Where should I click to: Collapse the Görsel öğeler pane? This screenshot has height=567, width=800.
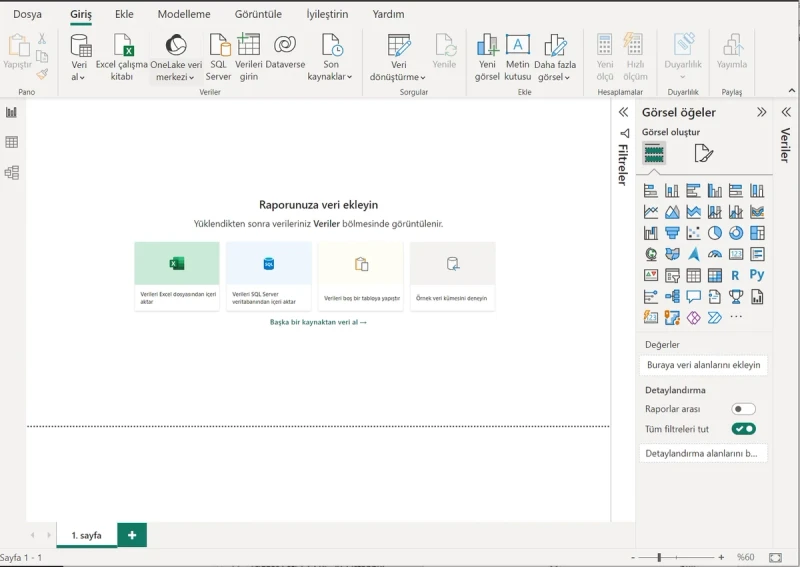pos(761,112)
